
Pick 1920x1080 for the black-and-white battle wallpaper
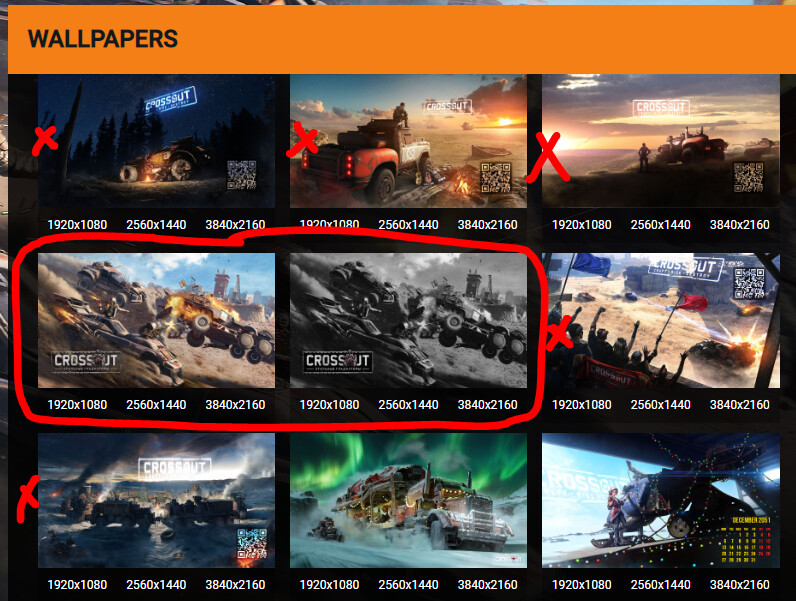[329, 405]
